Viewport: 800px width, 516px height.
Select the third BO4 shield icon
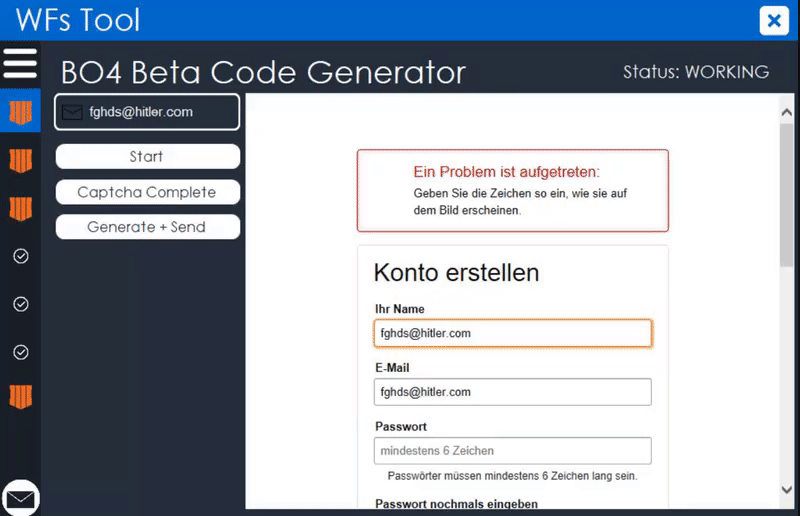point(20,208)
